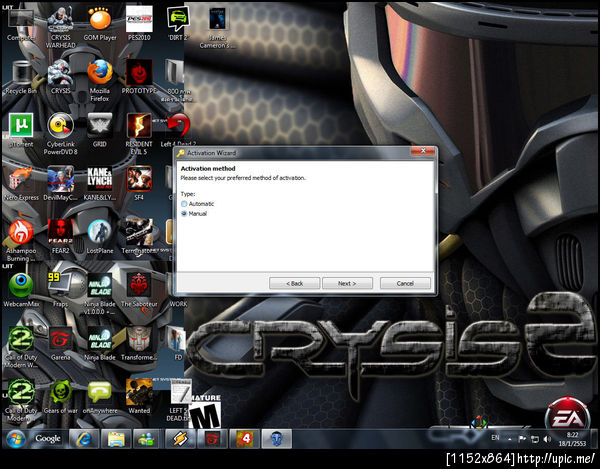Open the network tray icon

click(535, 439)
